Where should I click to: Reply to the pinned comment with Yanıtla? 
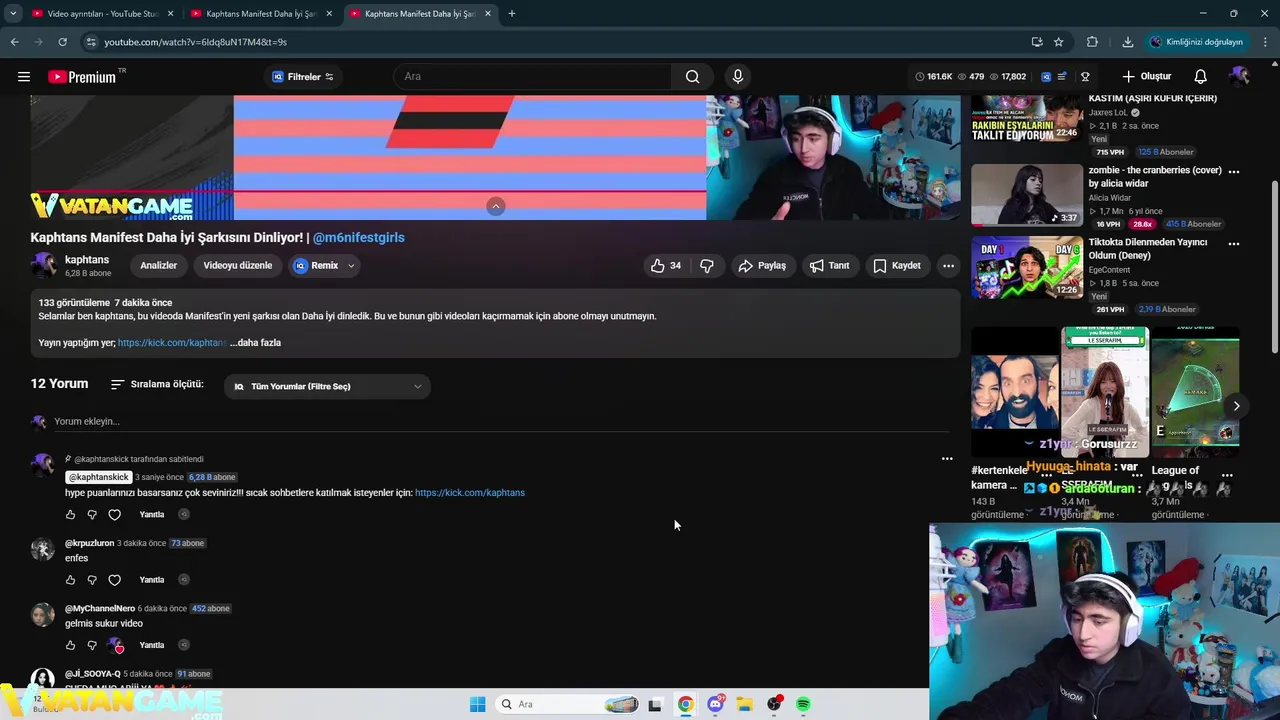152,515
